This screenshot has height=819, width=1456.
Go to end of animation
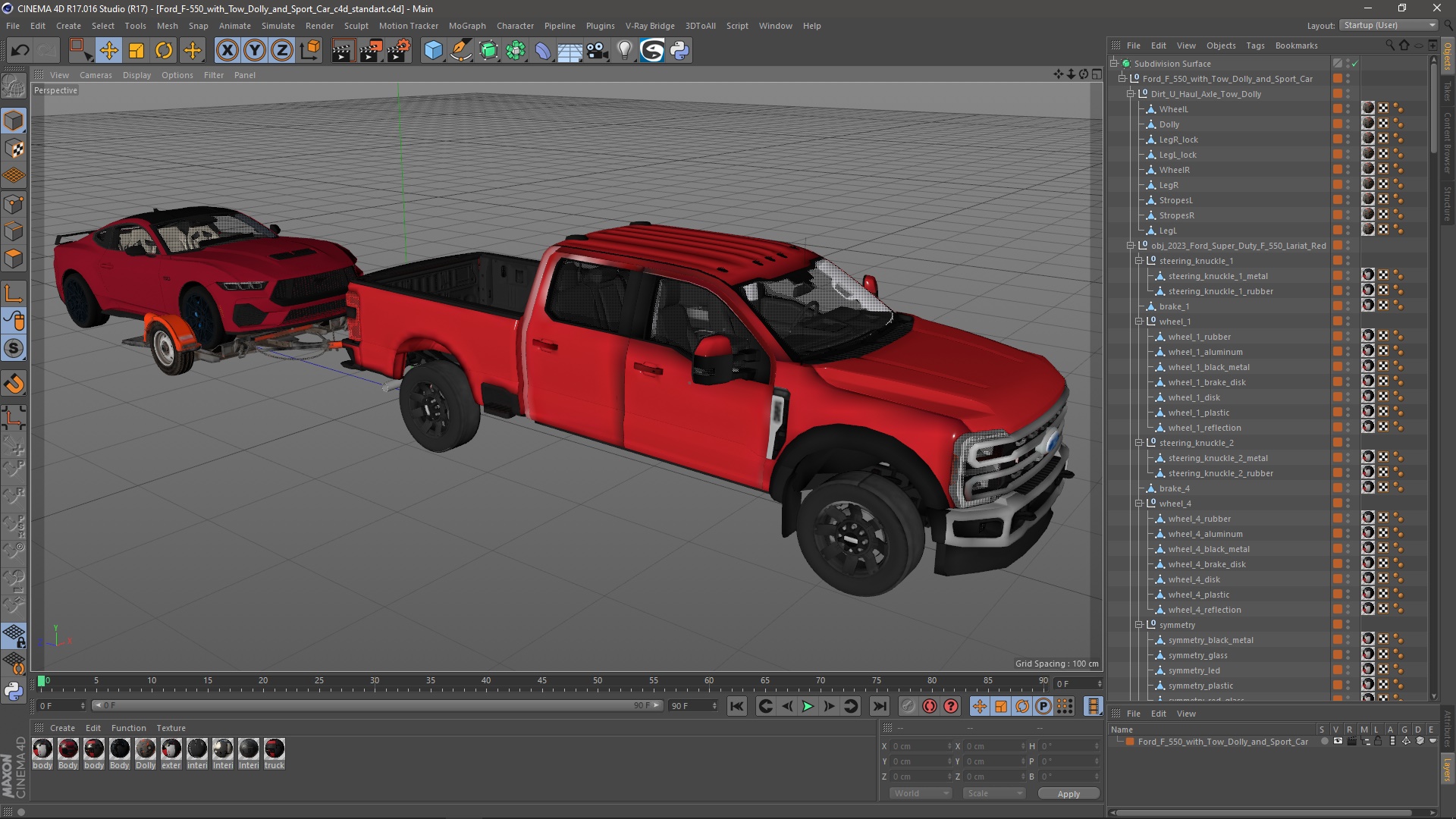(x=879, y=707)
